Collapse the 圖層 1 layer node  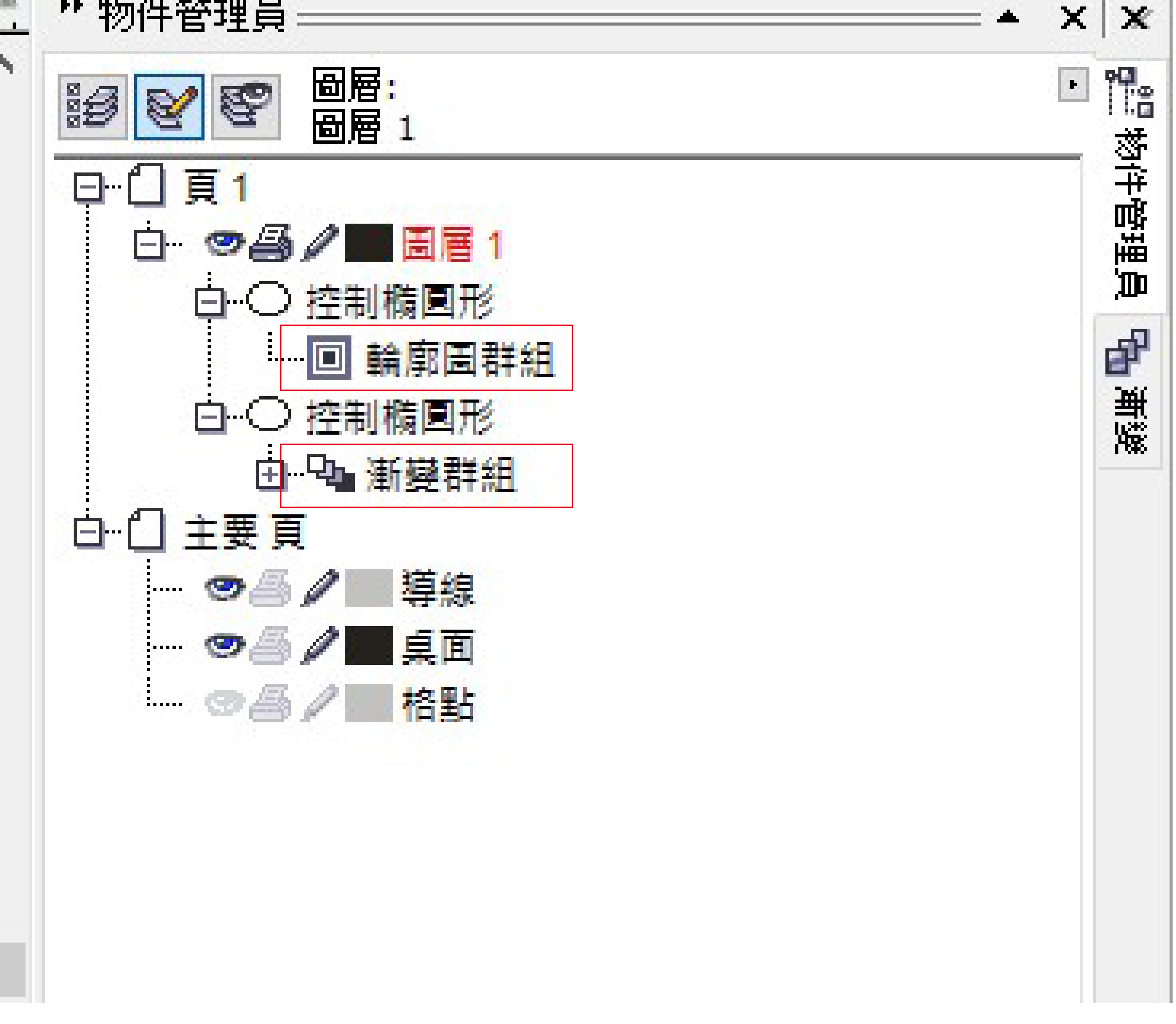[149, 244]
